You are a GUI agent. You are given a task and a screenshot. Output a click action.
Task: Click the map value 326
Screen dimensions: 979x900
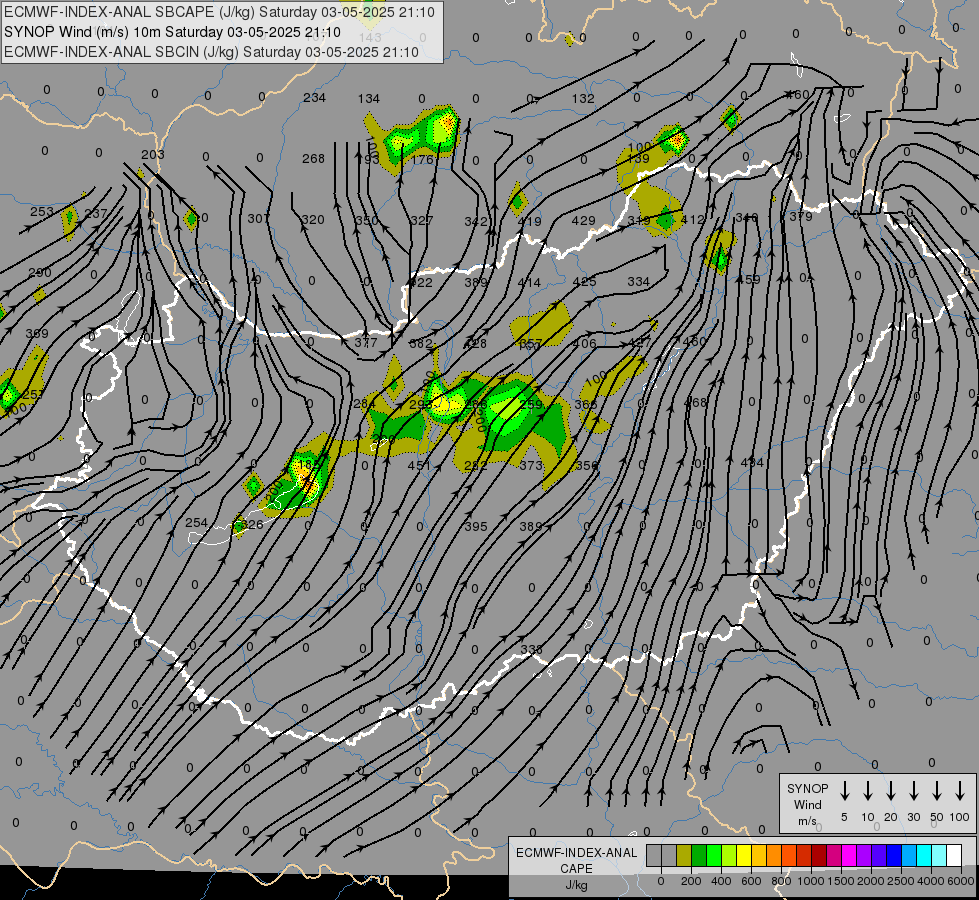click(x=252, y=525)
